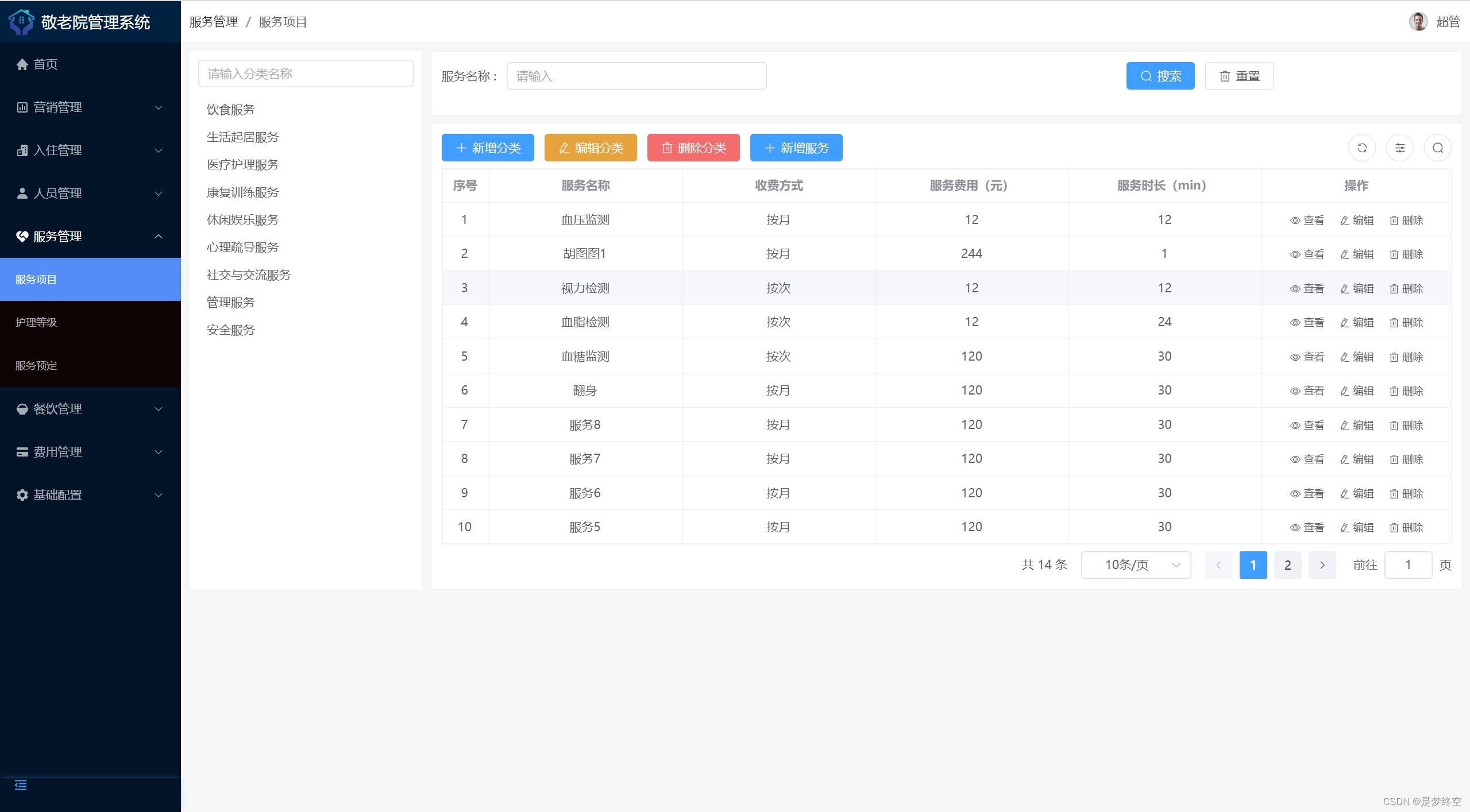Open 服务项目 submenu item
The height and width of the screenshot is (812, 1470).
tap(90, 280)
